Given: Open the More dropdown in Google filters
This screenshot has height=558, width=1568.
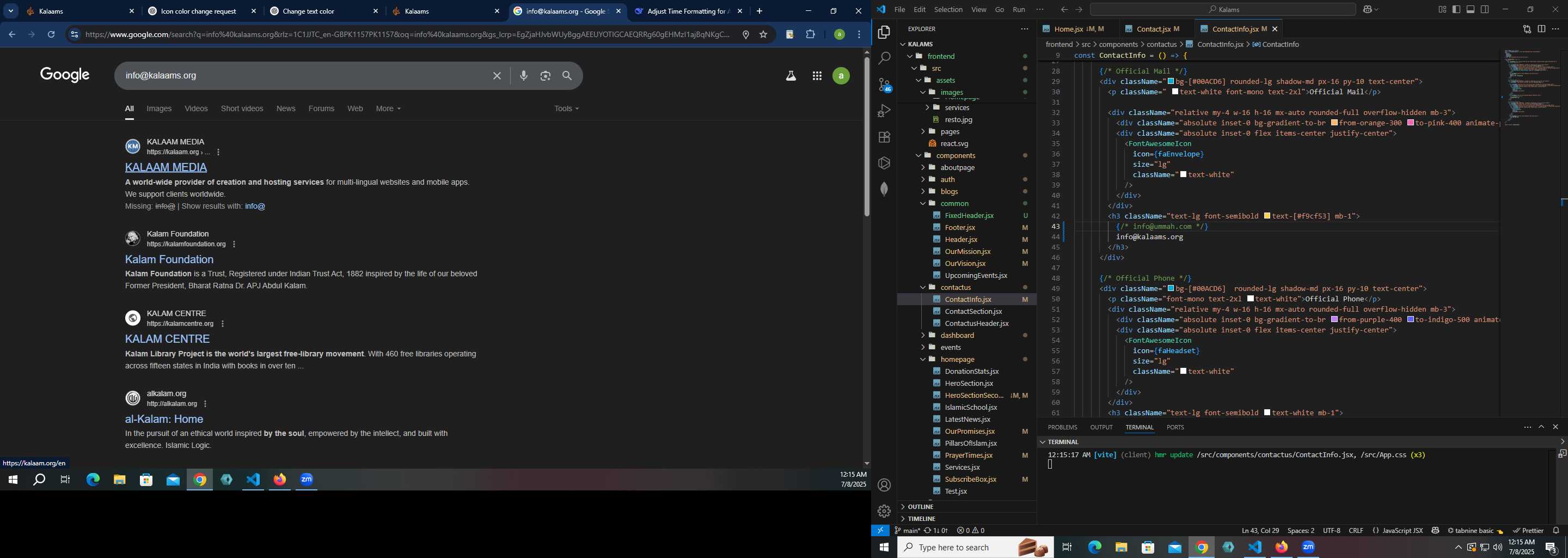Looking at the screenshot, I should tap(388, 108).
